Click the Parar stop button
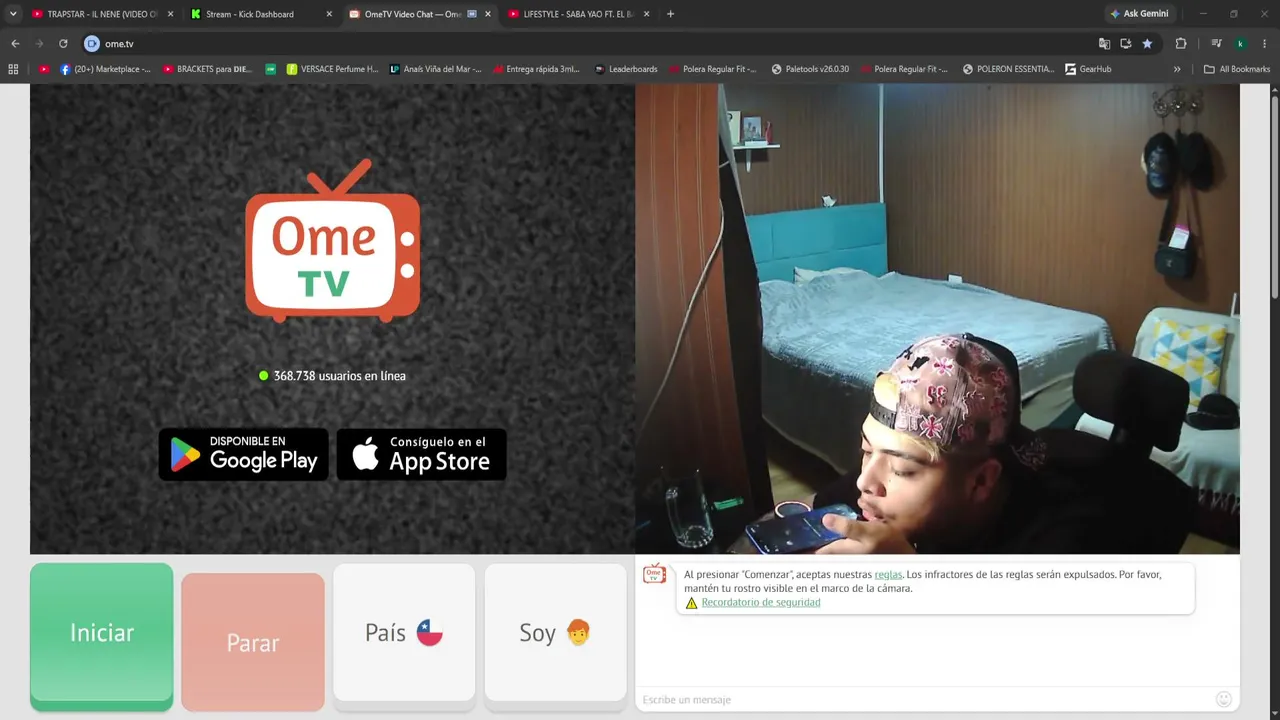 tap(253, 642)
